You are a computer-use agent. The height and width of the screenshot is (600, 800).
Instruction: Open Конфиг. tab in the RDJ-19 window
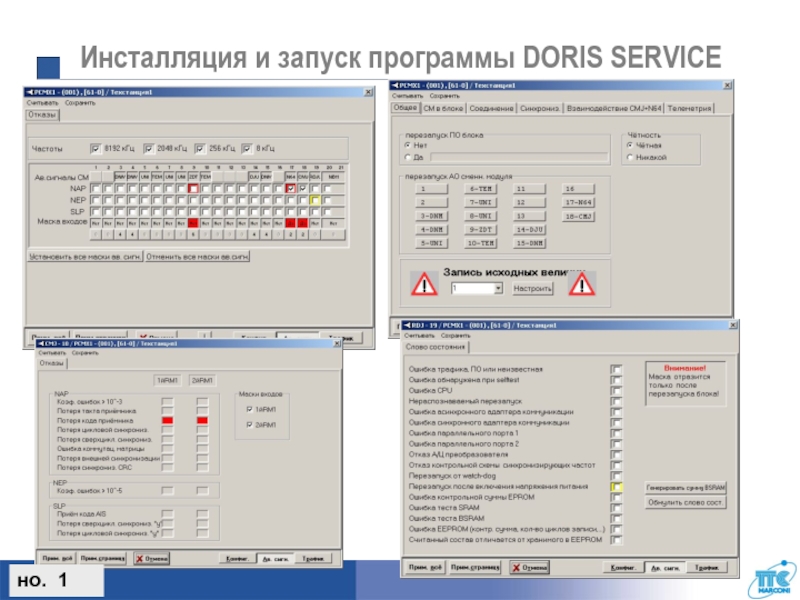(x=622, y=567)
